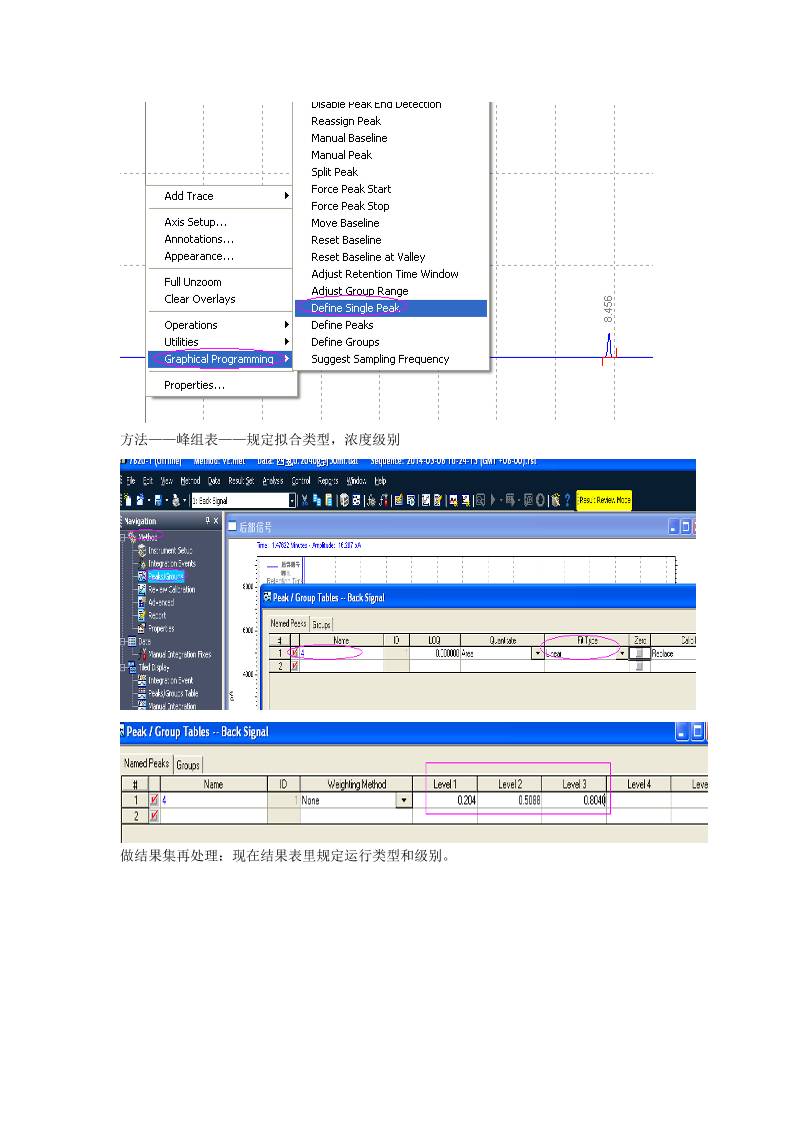This screenshot has height=1122, width=793.
Task: Open Review Calibration tree item
Action: 171,589
